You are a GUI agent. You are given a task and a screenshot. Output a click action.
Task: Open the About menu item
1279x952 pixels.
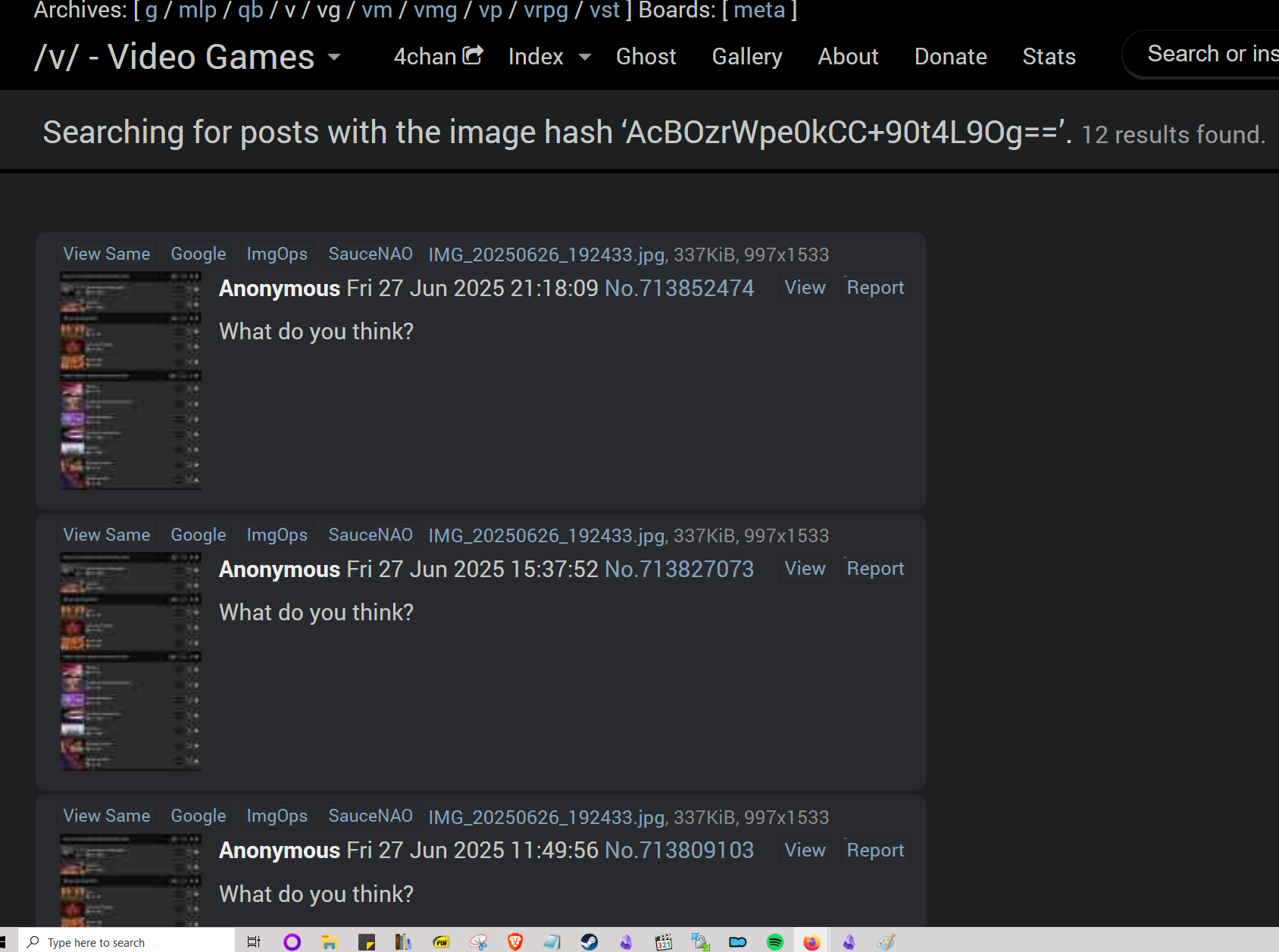(x=848, y=57)
